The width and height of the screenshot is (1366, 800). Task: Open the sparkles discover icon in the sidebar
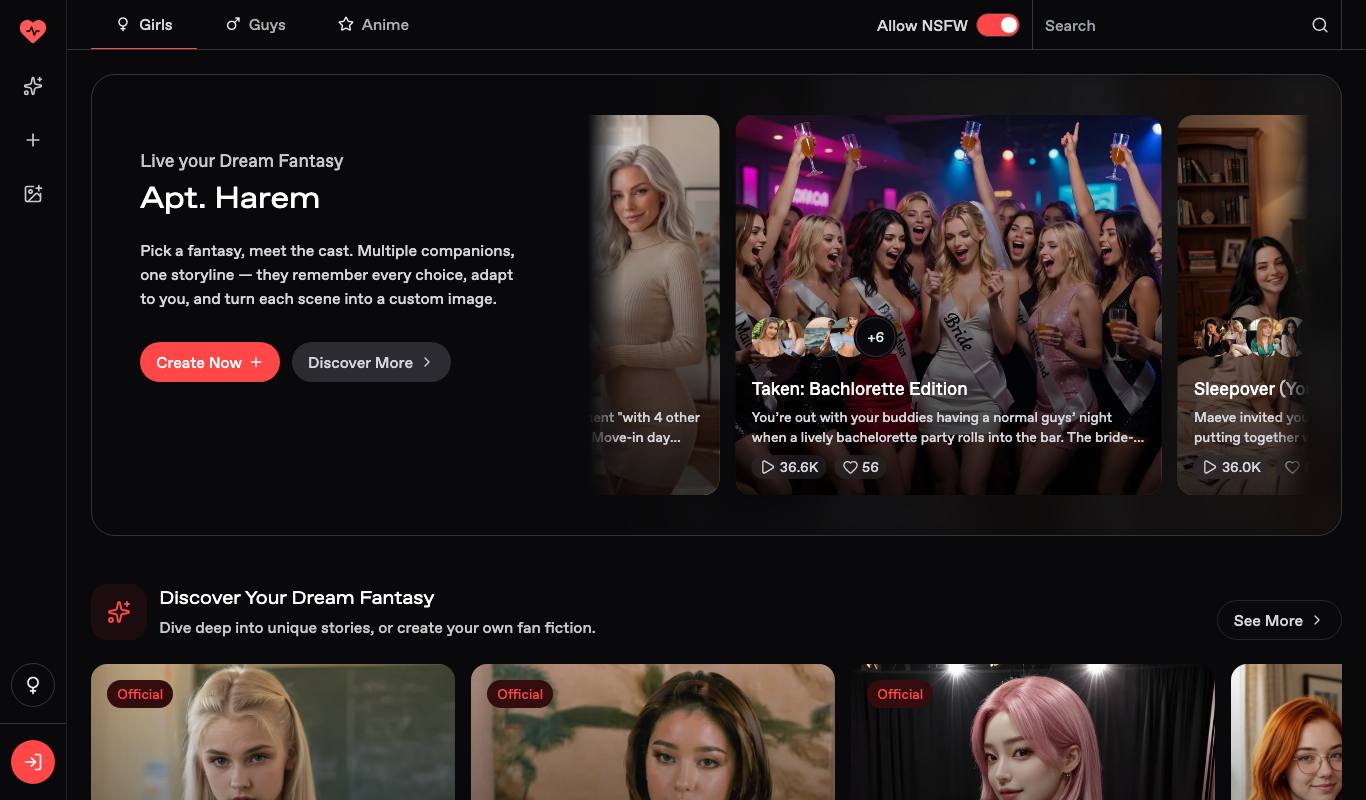point(33,87)
